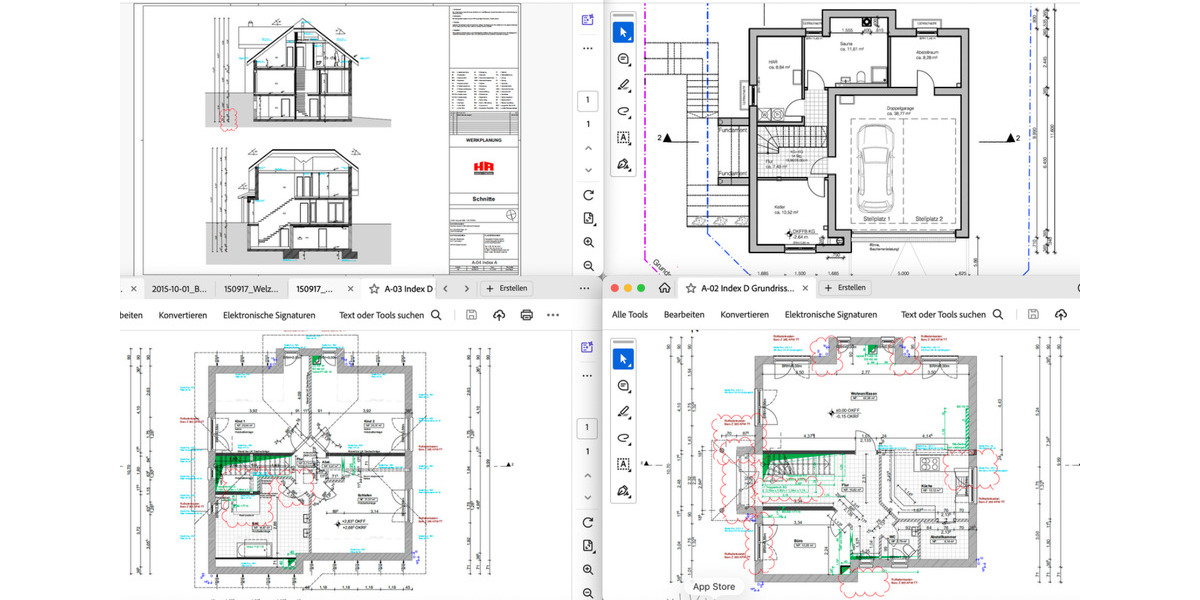
Task: Choose the comment tool in the garage plan window
Action: pyautogui.click(x=624, y=59)
